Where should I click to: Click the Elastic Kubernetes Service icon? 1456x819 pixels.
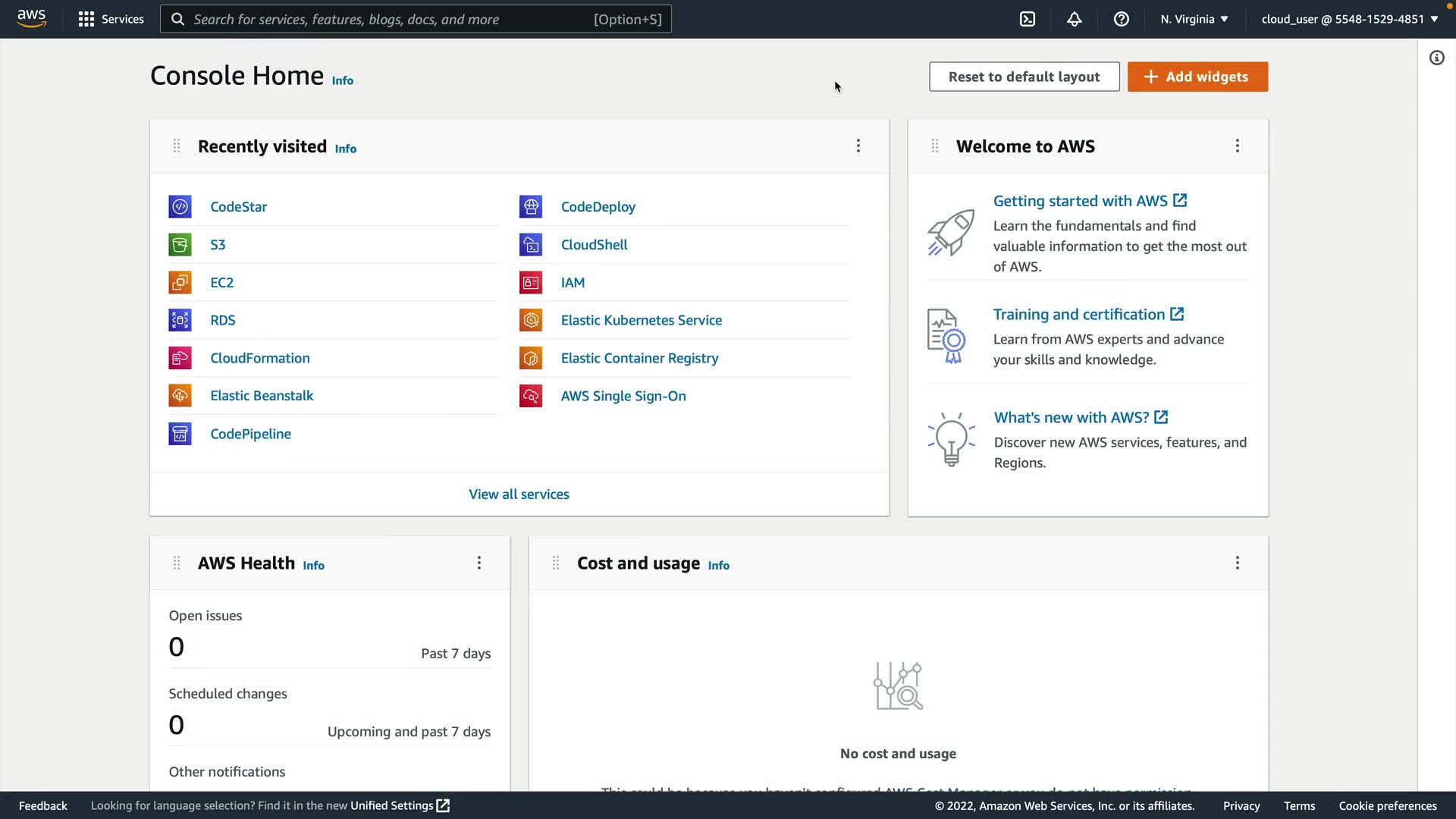pos(530,320)
